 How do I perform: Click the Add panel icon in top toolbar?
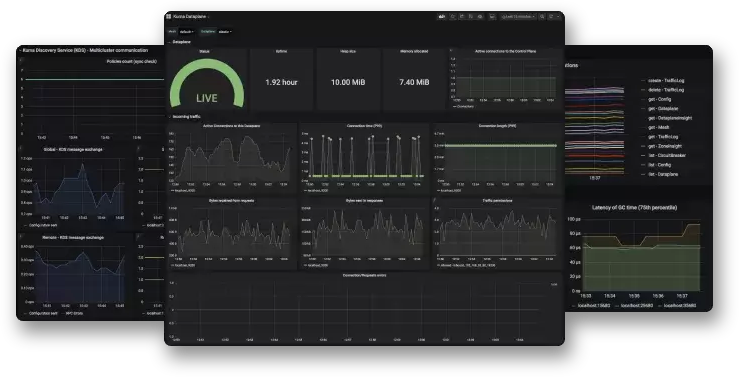pyautogui.click(x=442, y=16)
